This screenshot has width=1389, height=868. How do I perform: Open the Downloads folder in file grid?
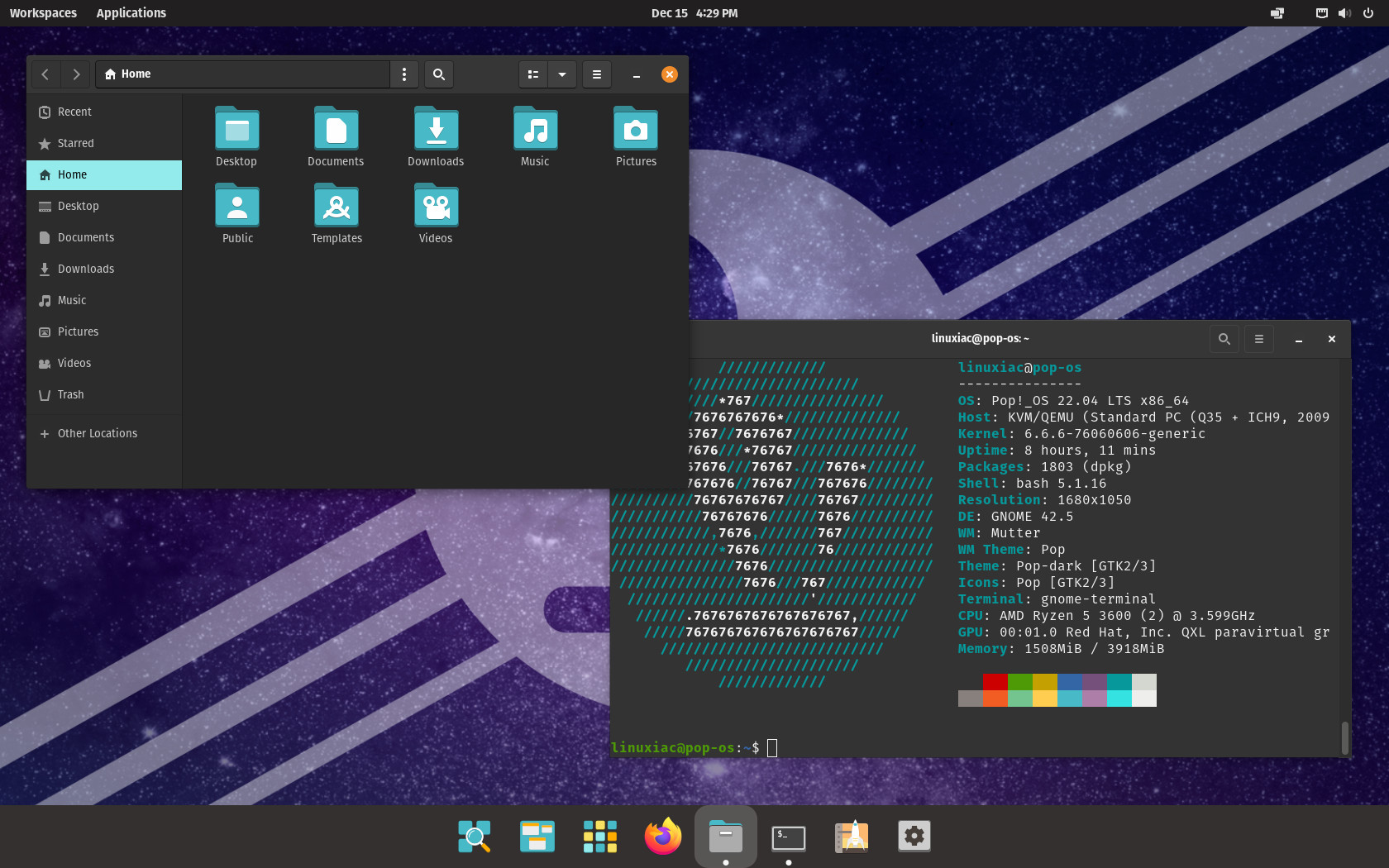436,129
